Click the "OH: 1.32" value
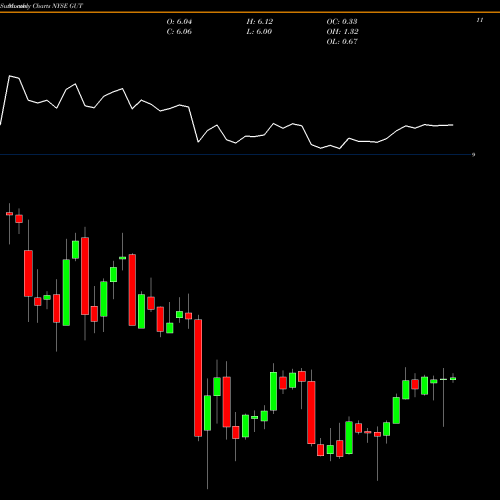The height and width of the screenshot is (500, 500). point(342,32)
